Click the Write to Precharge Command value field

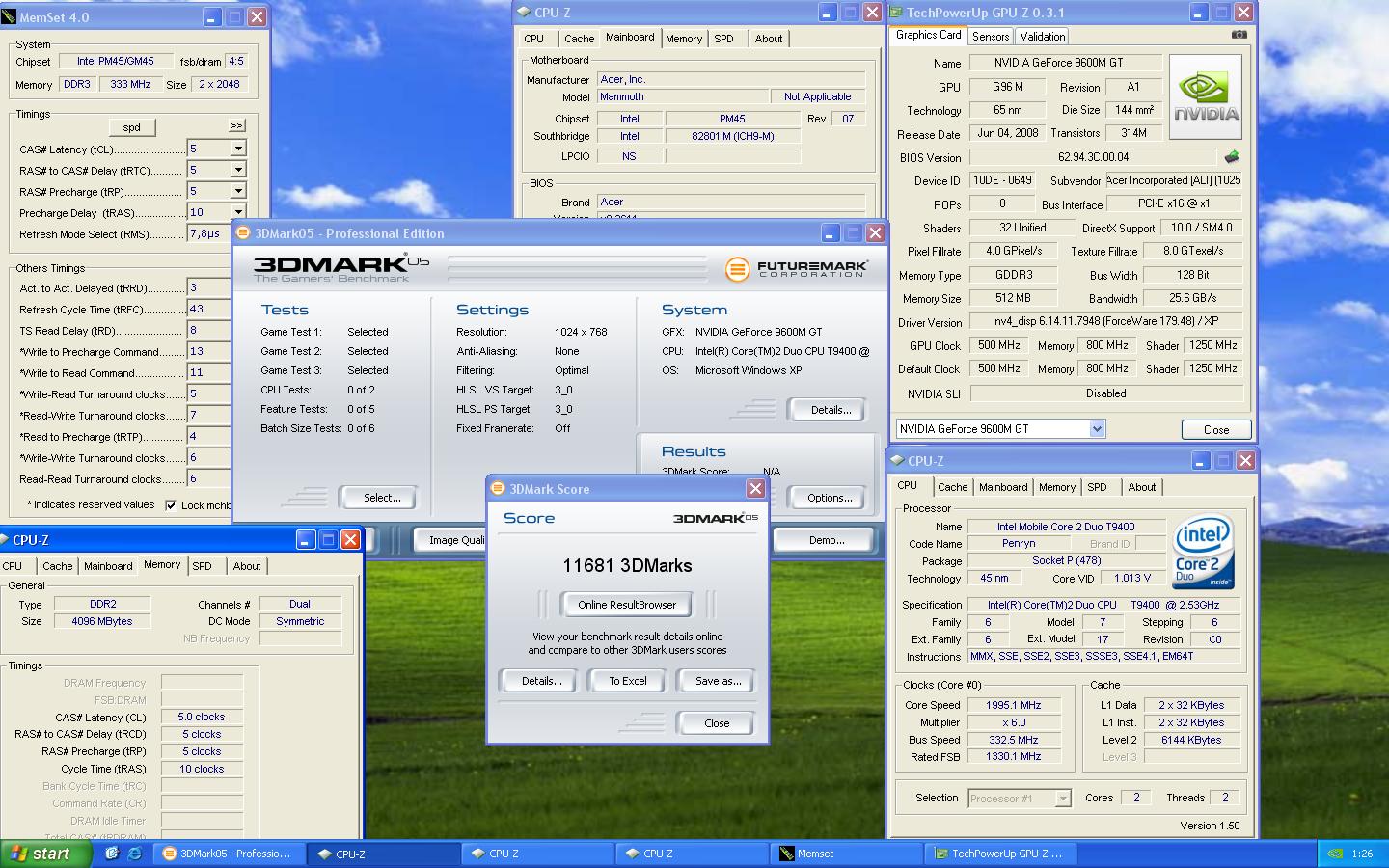[x=207, y=352]
